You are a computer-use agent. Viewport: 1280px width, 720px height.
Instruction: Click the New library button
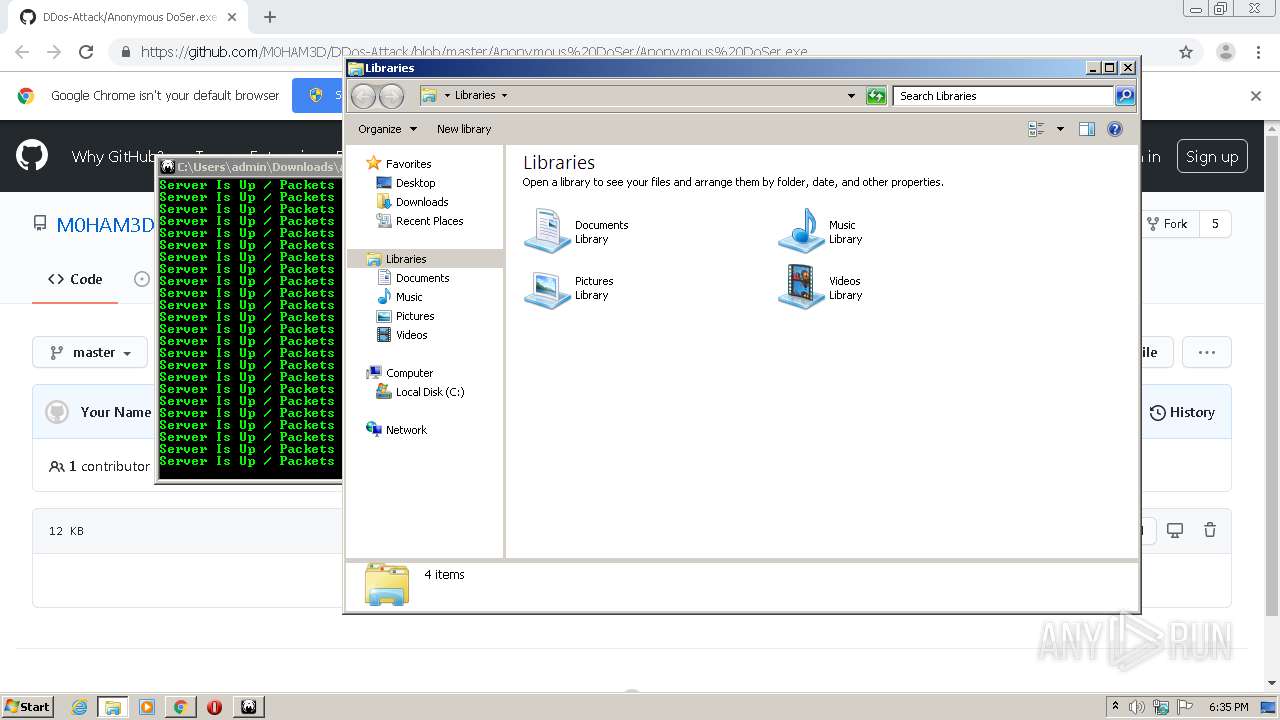[x=464, y=129]
